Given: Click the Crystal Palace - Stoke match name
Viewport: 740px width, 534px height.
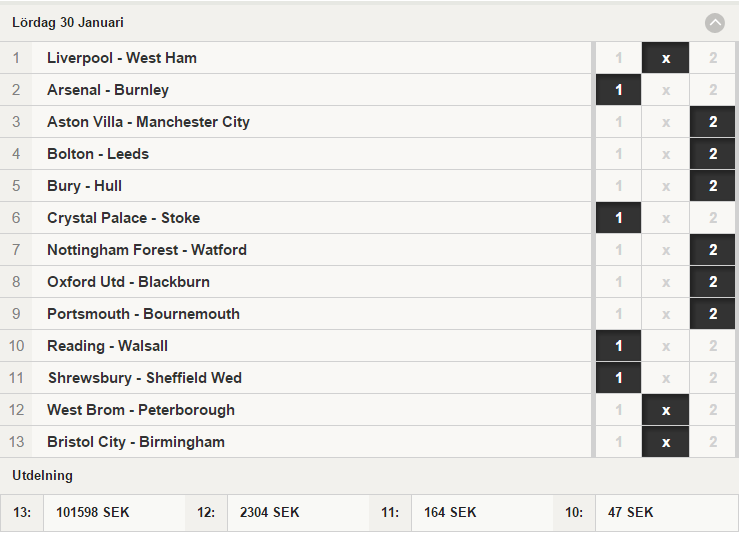Looking at the screenshot, I should (x=124, y=218).
